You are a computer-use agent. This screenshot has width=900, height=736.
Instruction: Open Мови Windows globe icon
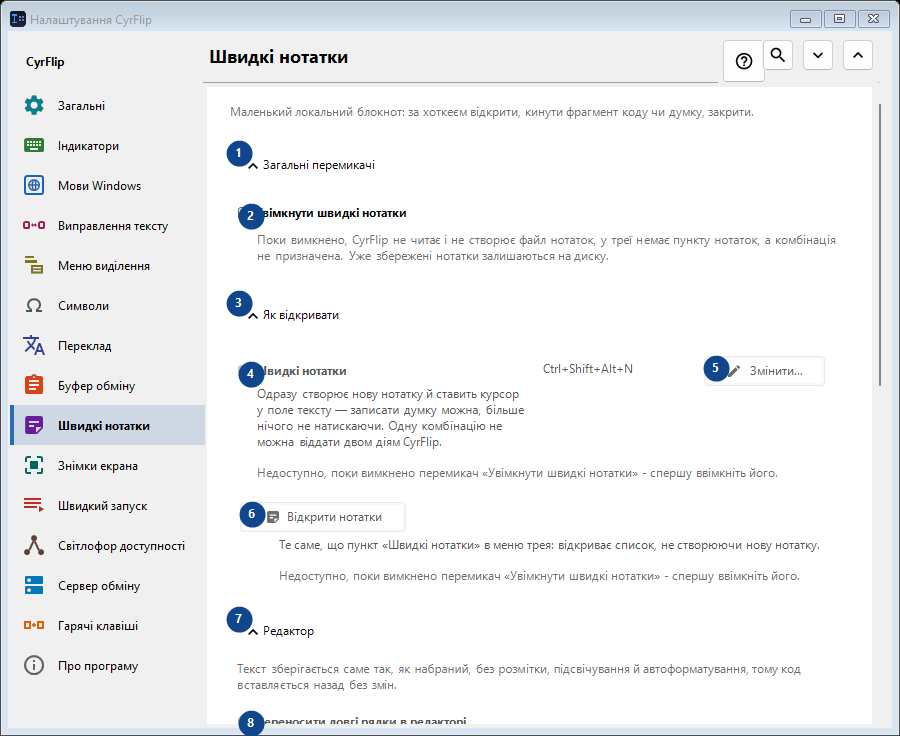(x=34, y=185)
